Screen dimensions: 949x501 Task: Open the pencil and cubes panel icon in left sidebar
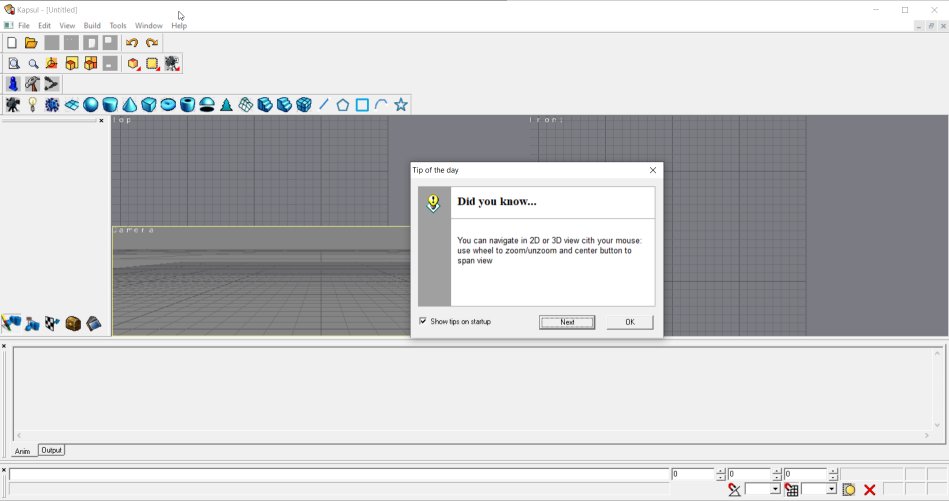pyautogui.click(x=11, y=324)
